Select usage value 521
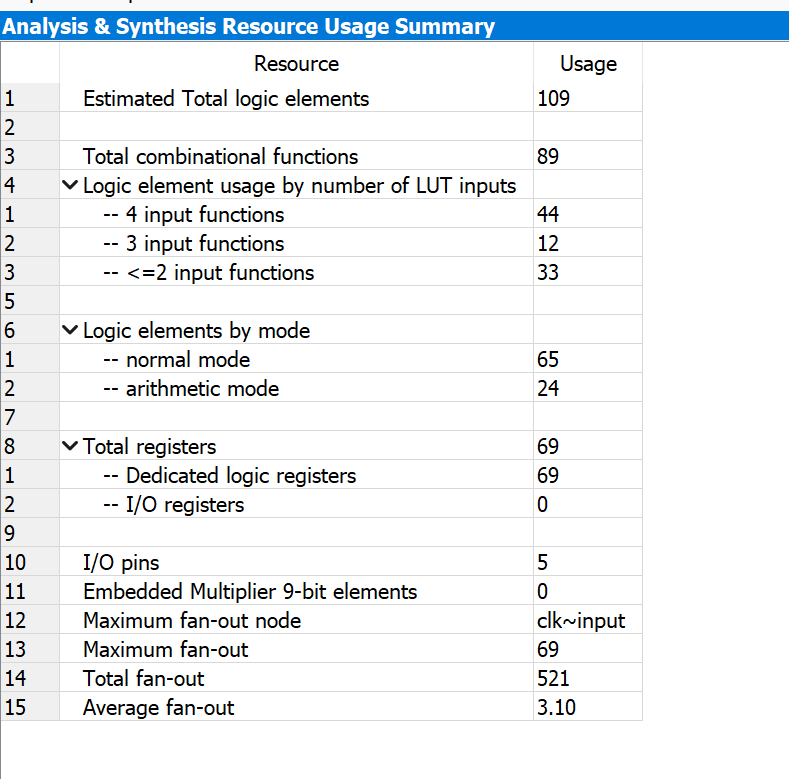 [x=553, y=678]
